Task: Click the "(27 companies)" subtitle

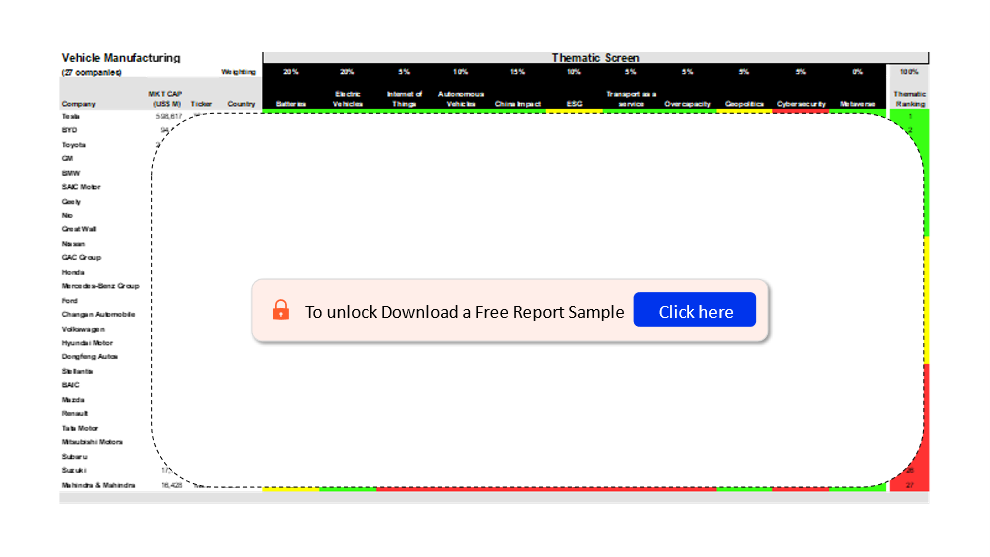Action: click(92, 72)
